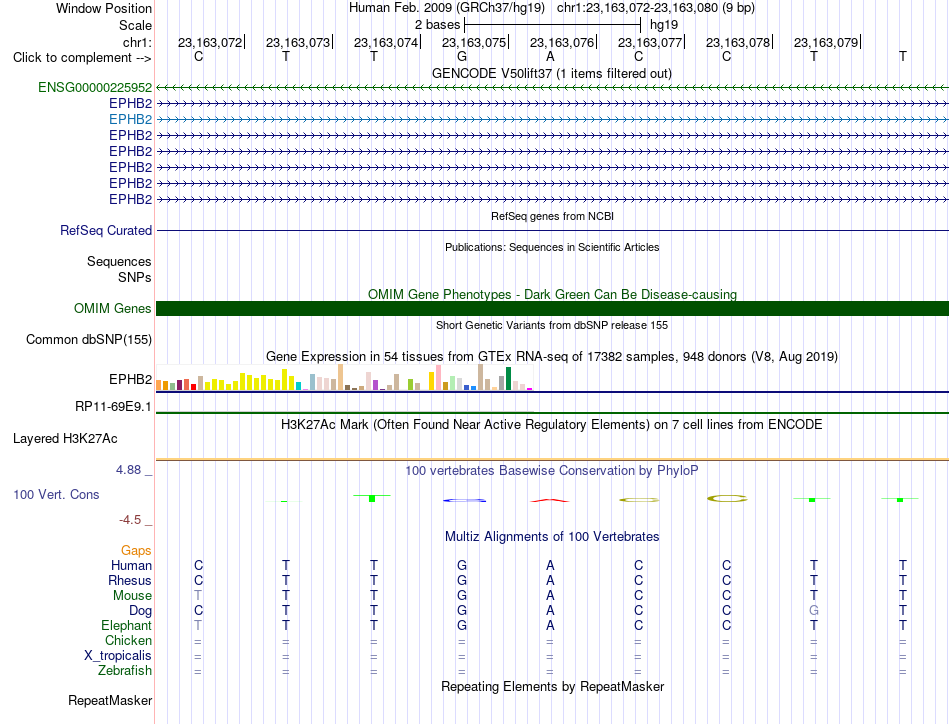Click the RP11-69E9.1 gene label
The image size is (950, 724).
pyautogui.click(x=113, y=407)
